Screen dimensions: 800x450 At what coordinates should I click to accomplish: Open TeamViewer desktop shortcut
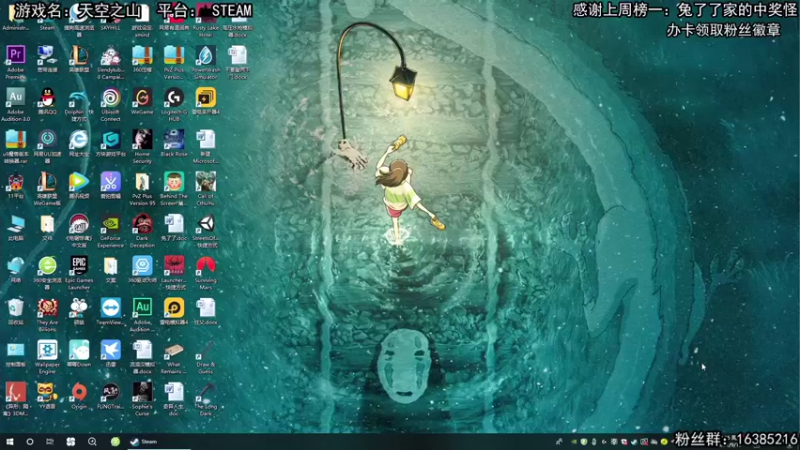tap(111, 308)
